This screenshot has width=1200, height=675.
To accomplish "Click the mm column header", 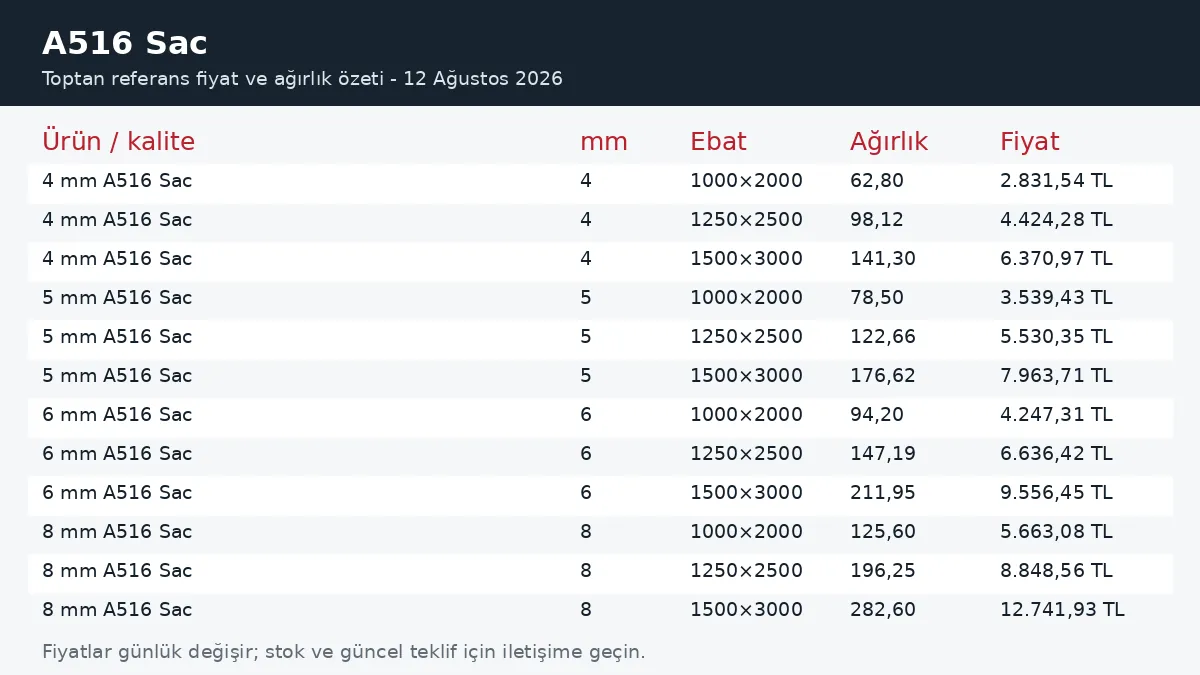I will tap(604, 142).
